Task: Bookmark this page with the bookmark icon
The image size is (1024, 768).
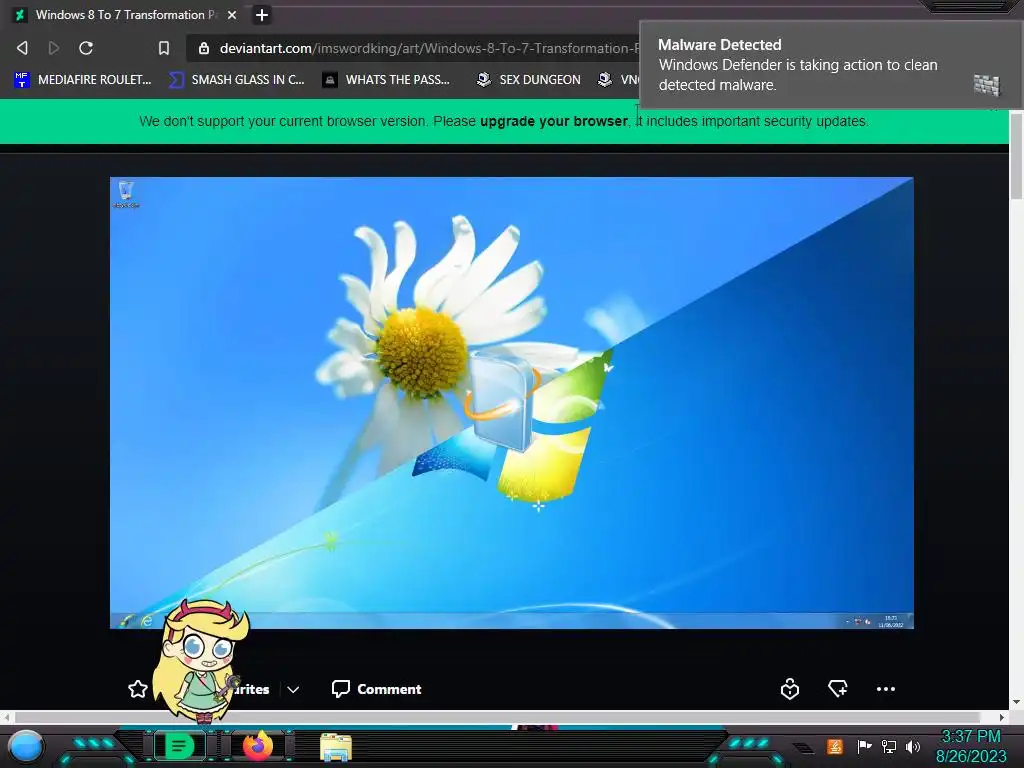Action: [164, 48]
